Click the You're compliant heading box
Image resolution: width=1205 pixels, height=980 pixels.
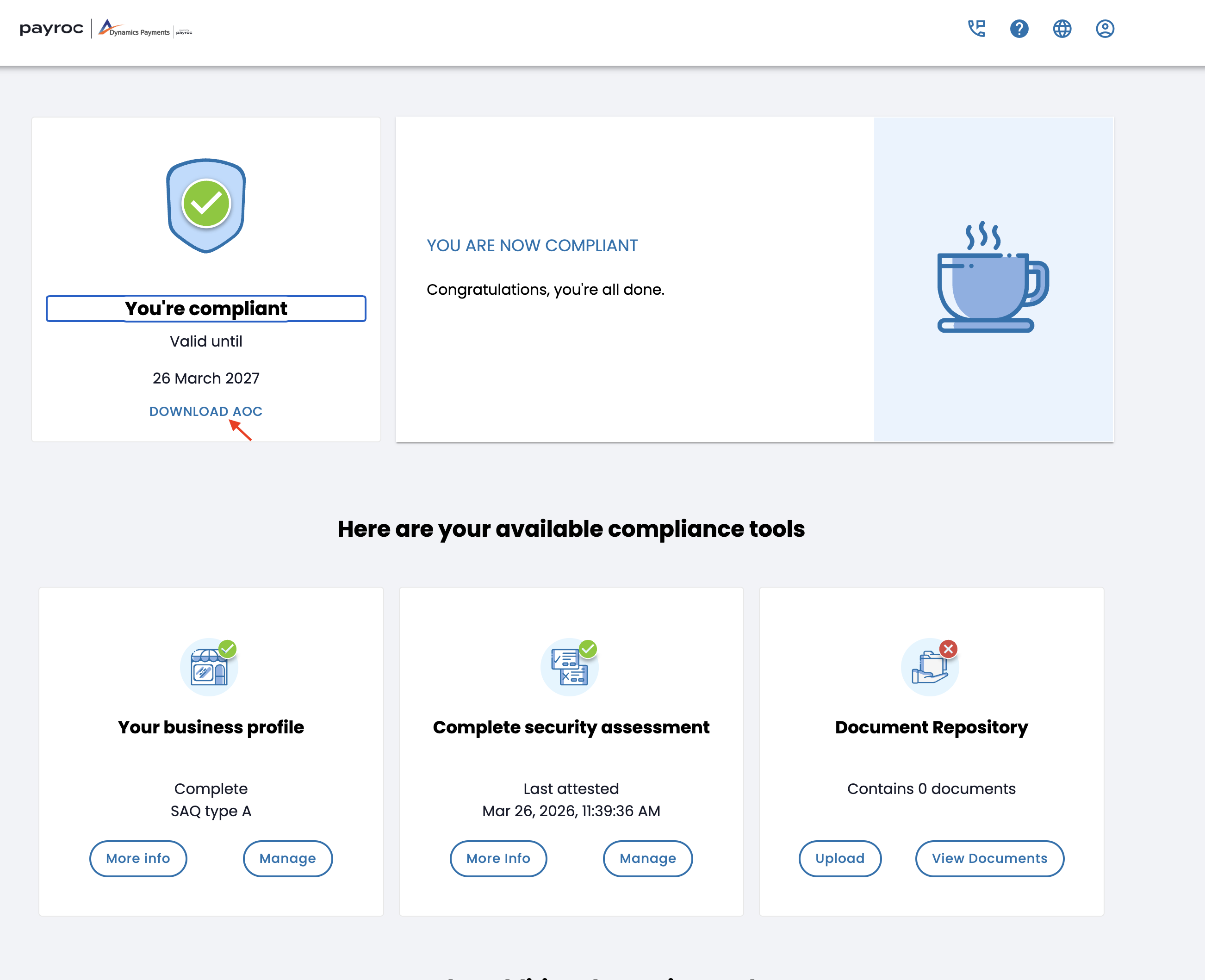205,309
